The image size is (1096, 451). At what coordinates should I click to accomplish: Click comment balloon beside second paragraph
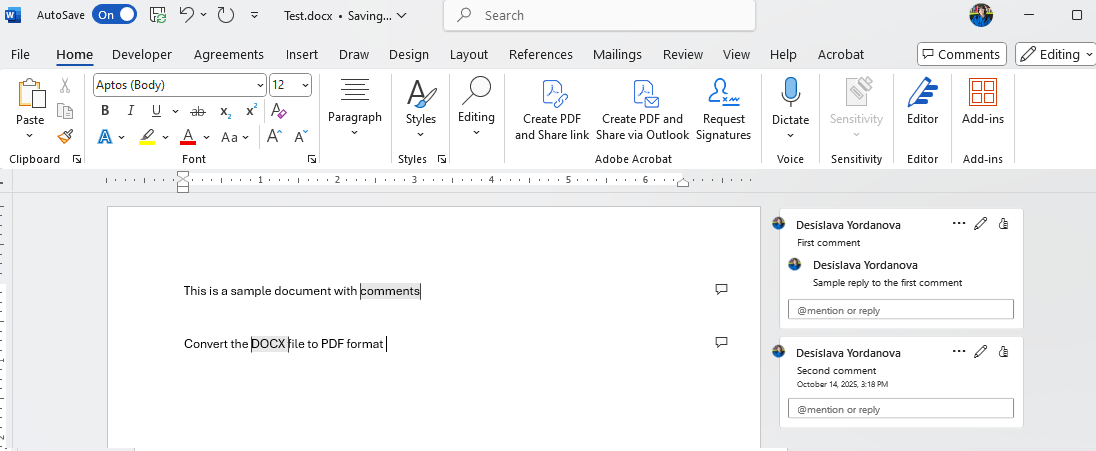point(722,342)
